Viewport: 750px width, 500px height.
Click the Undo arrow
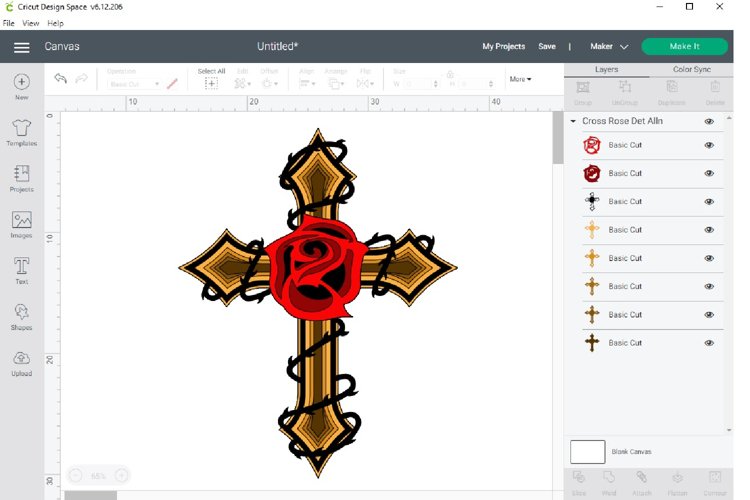pyautogui.click(x=61, y=79)
